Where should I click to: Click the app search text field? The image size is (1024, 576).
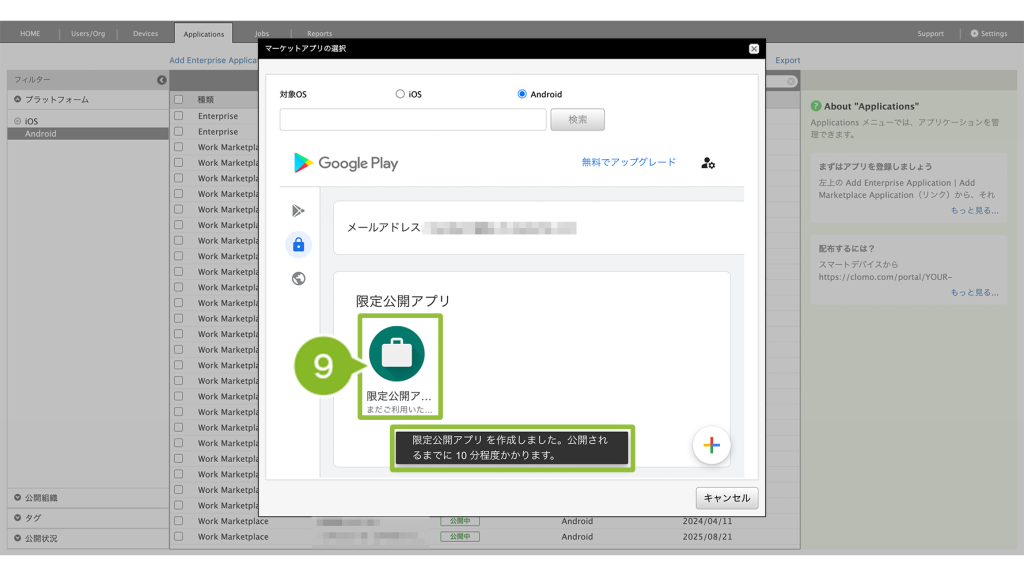point(413,120)
